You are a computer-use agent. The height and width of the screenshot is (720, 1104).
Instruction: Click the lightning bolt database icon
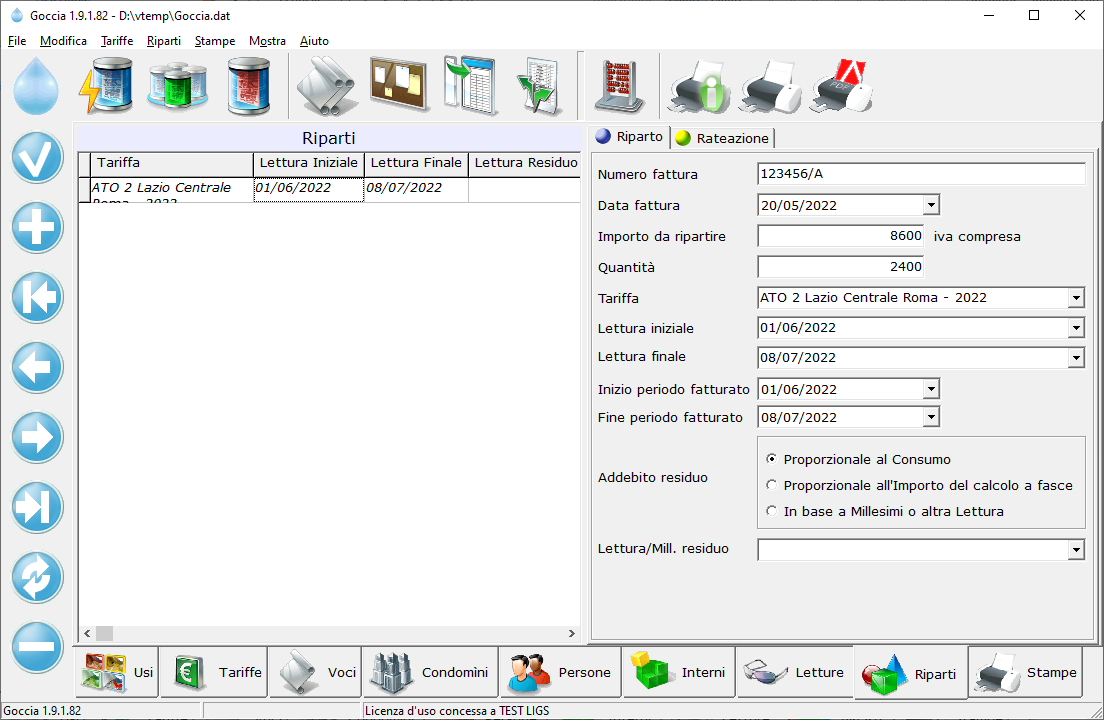click(x=106, y=86)
